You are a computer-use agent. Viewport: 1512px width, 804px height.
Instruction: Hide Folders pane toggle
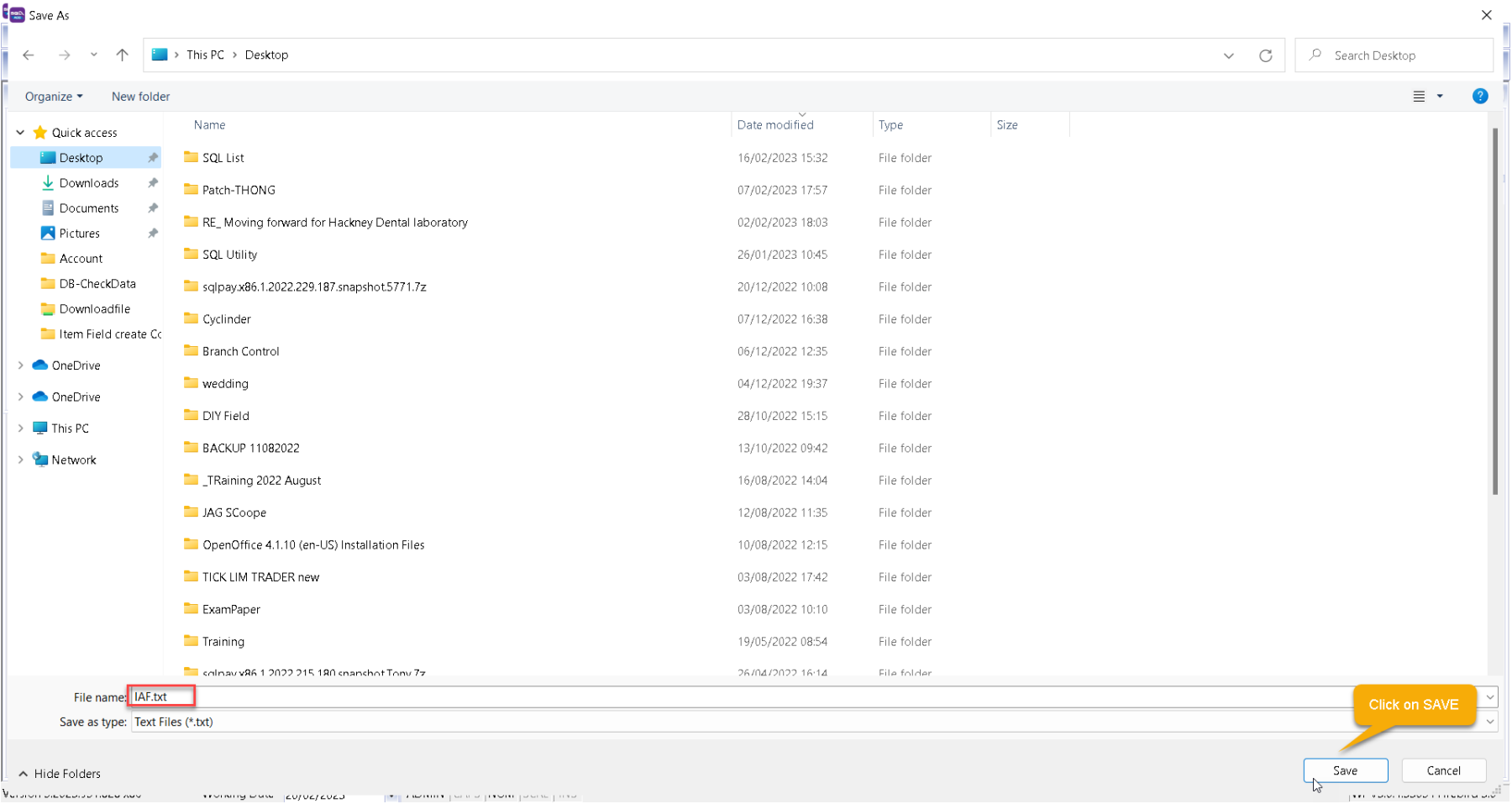(x=60, y=774)
